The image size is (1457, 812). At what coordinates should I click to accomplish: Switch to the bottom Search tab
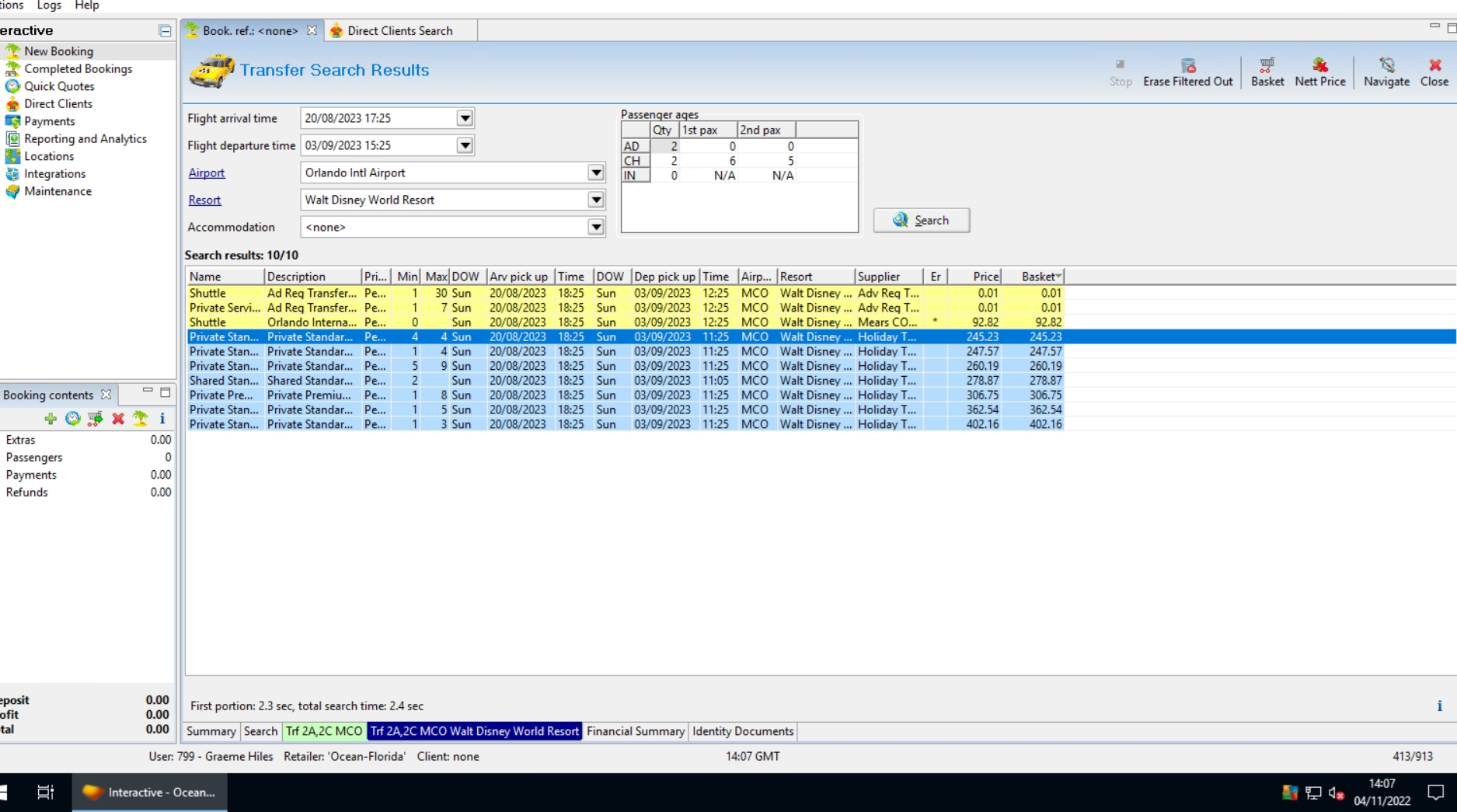click(260, 731)
